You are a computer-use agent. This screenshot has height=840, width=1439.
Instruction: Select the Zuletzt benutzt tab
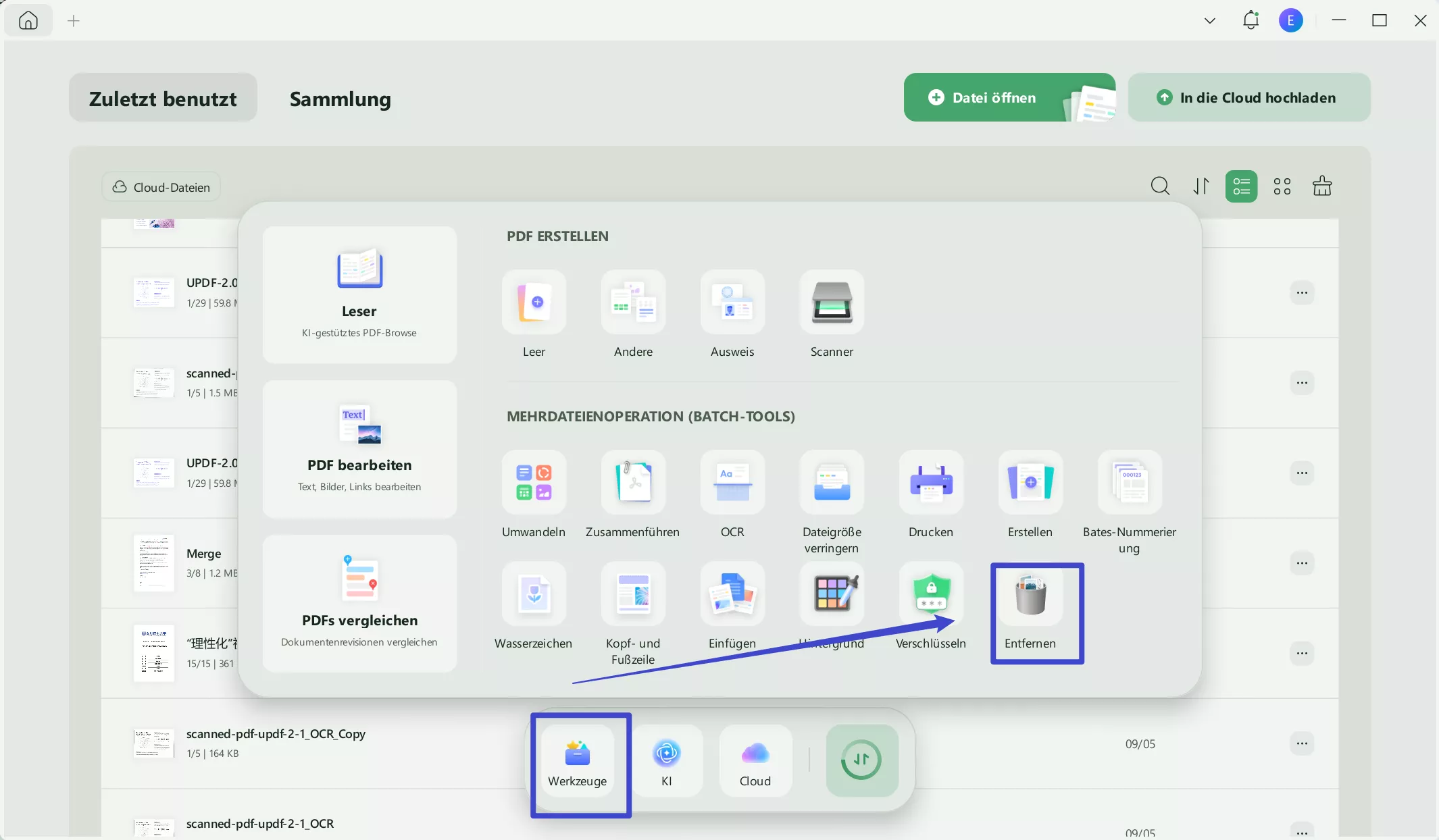(163, 99)
